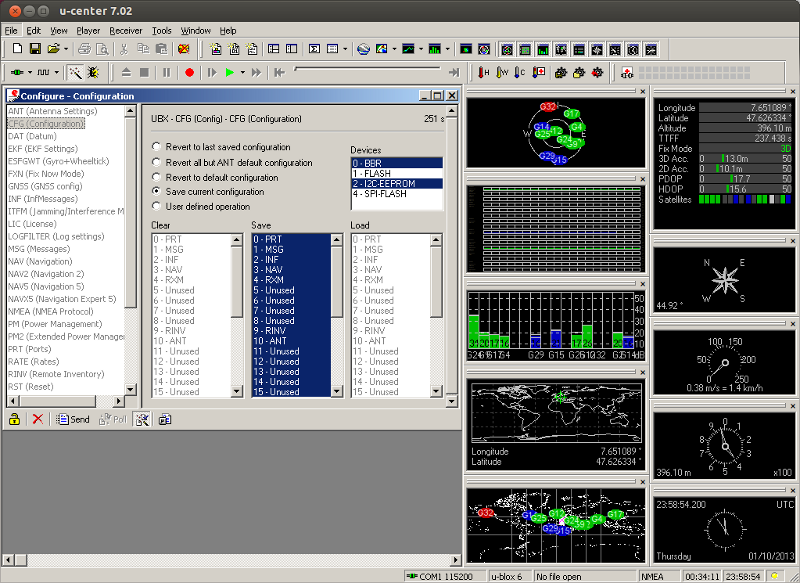800x583 pixels.
Task: Toggle the autopoll wand icon beside Poll
Action: (x=142, y=419)
